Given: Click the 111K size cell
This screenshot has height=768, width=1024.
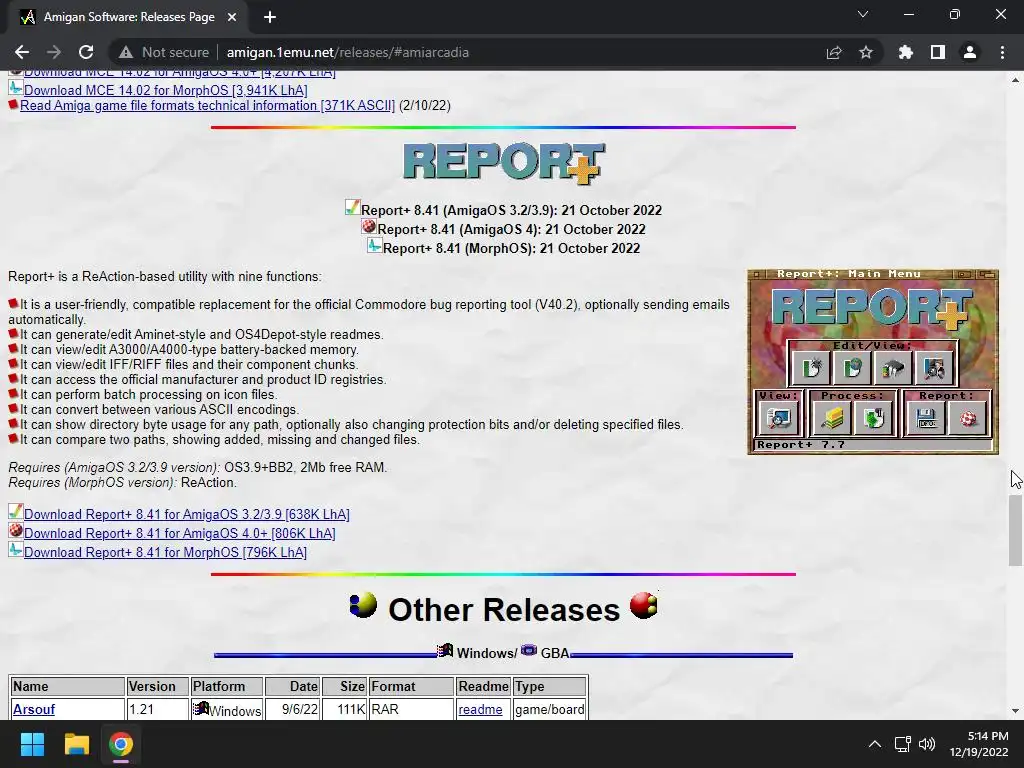Looking at the screenshot, I should coord(344,709).
